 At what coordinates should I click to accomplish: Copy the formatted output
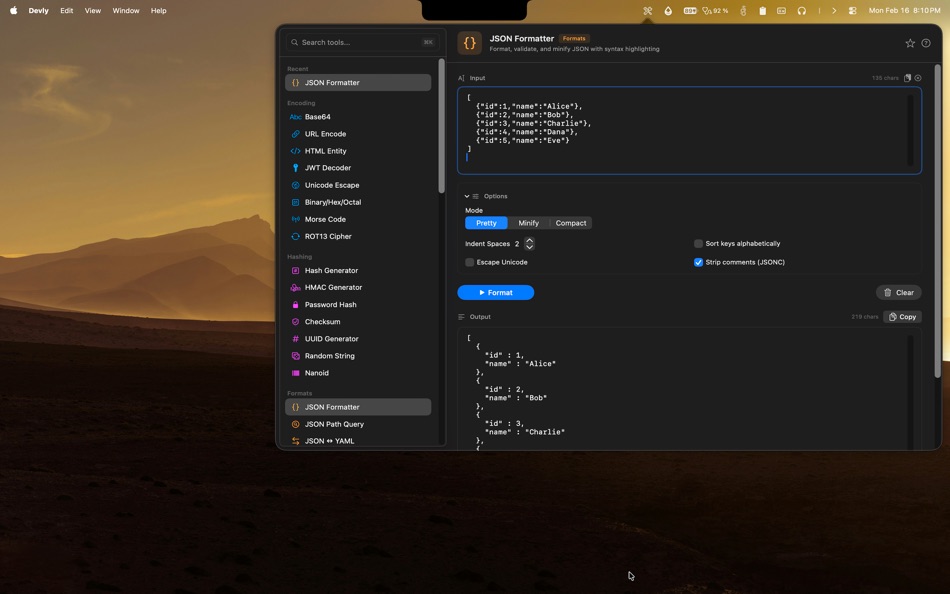[901, 316]
